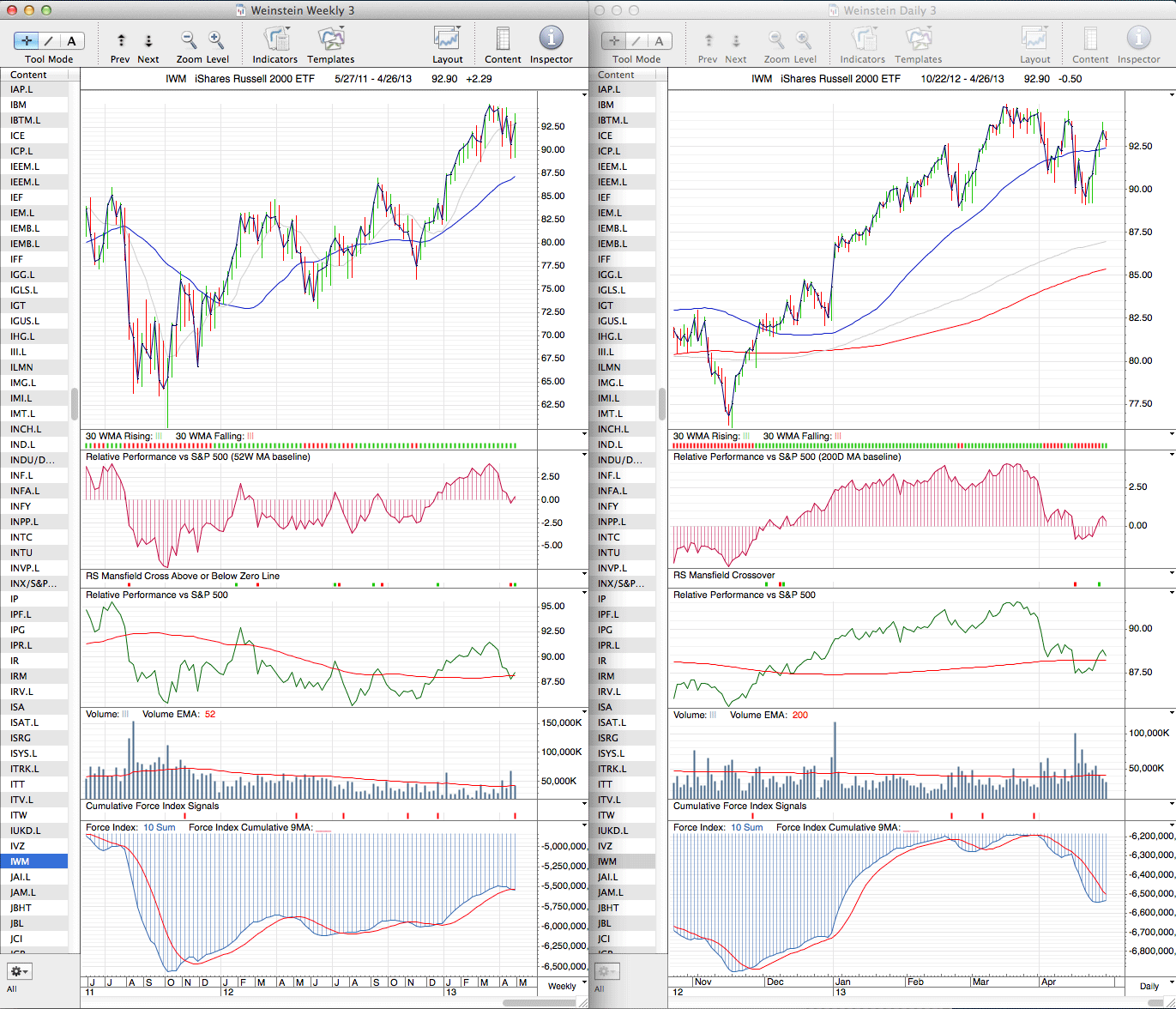Click the Next arrow in Weekly window
1176x1009 pixels.
(148, 40)
